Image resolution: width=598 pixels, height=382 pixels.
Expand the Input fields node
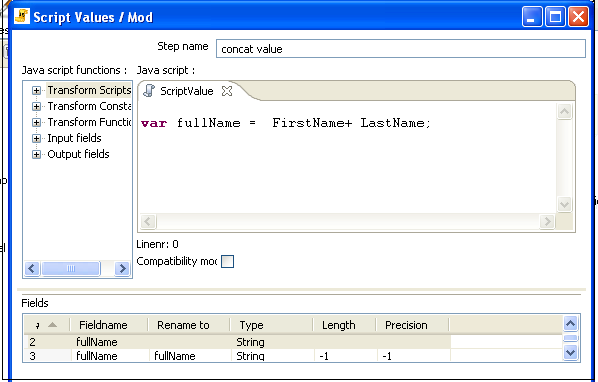(x=36, y=138)
